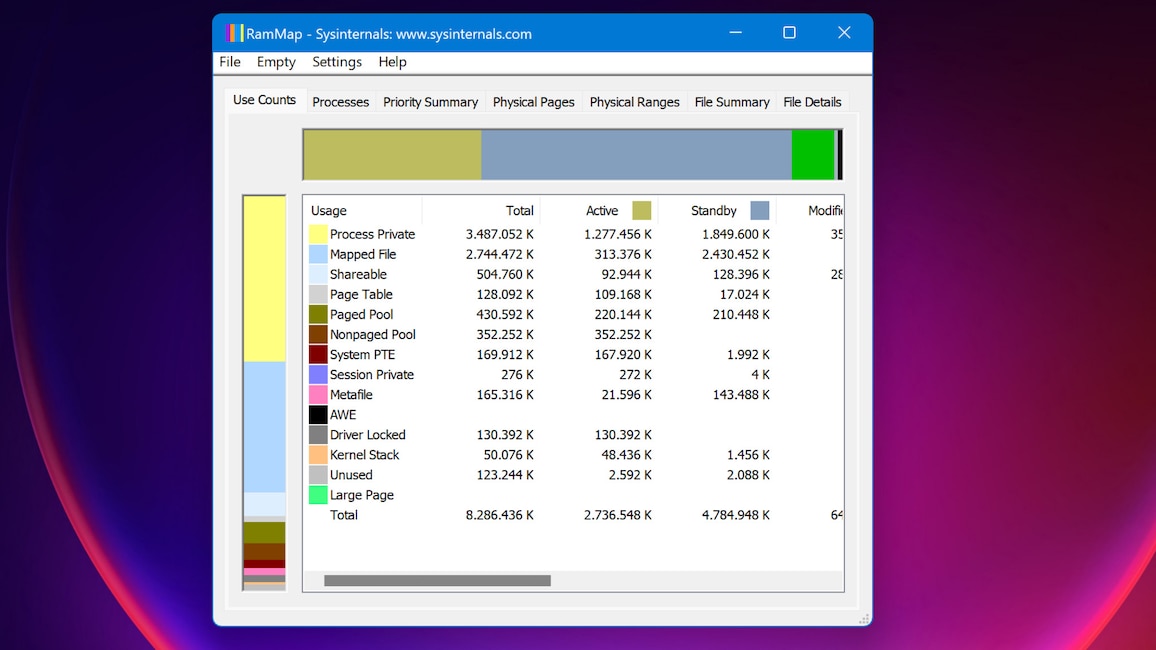
Task: Select the Paged Pool row label
Action: (x=361, y=315)
